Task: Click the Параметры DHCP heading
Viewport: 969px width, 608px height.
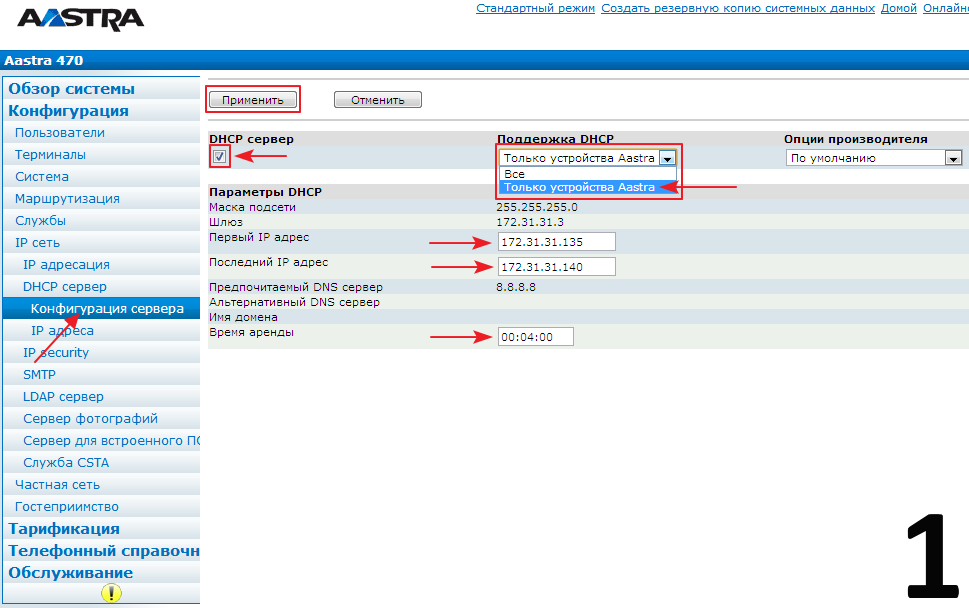Action: pos(265,192)
